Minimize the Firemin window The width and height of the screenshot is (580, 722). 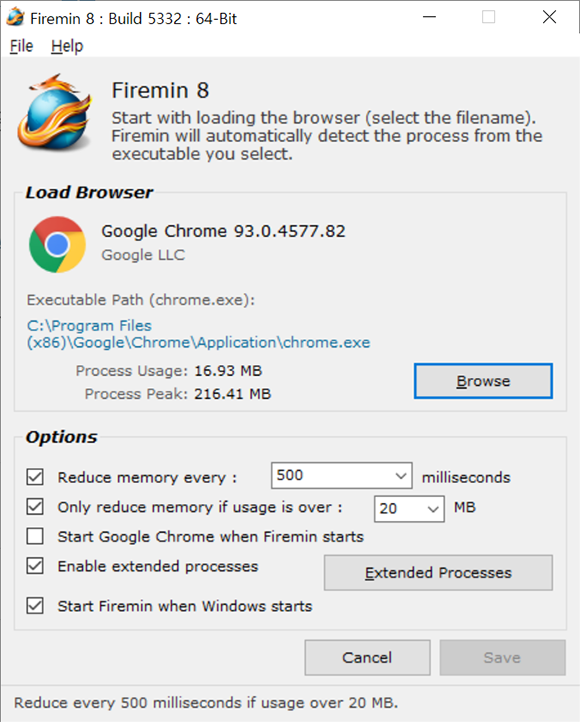429,17
